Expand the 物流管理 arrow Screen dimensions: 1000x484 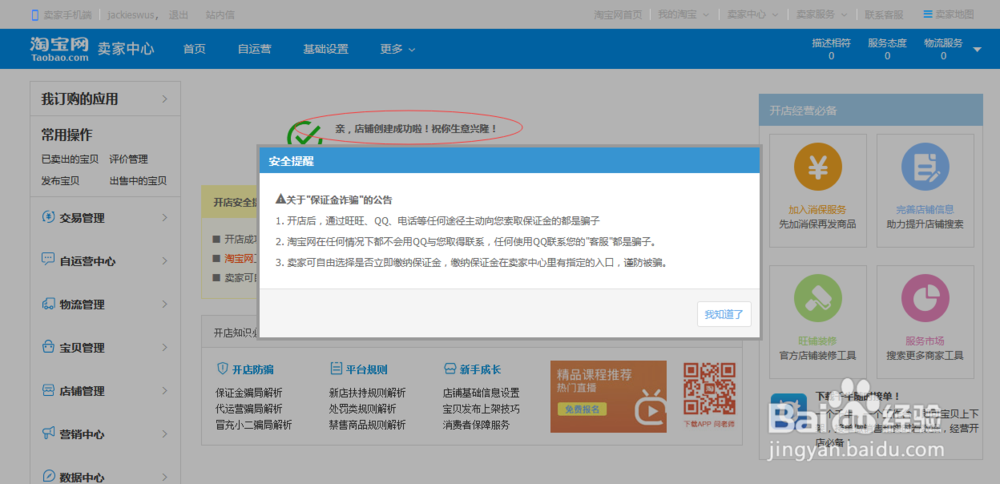(165, 304)
